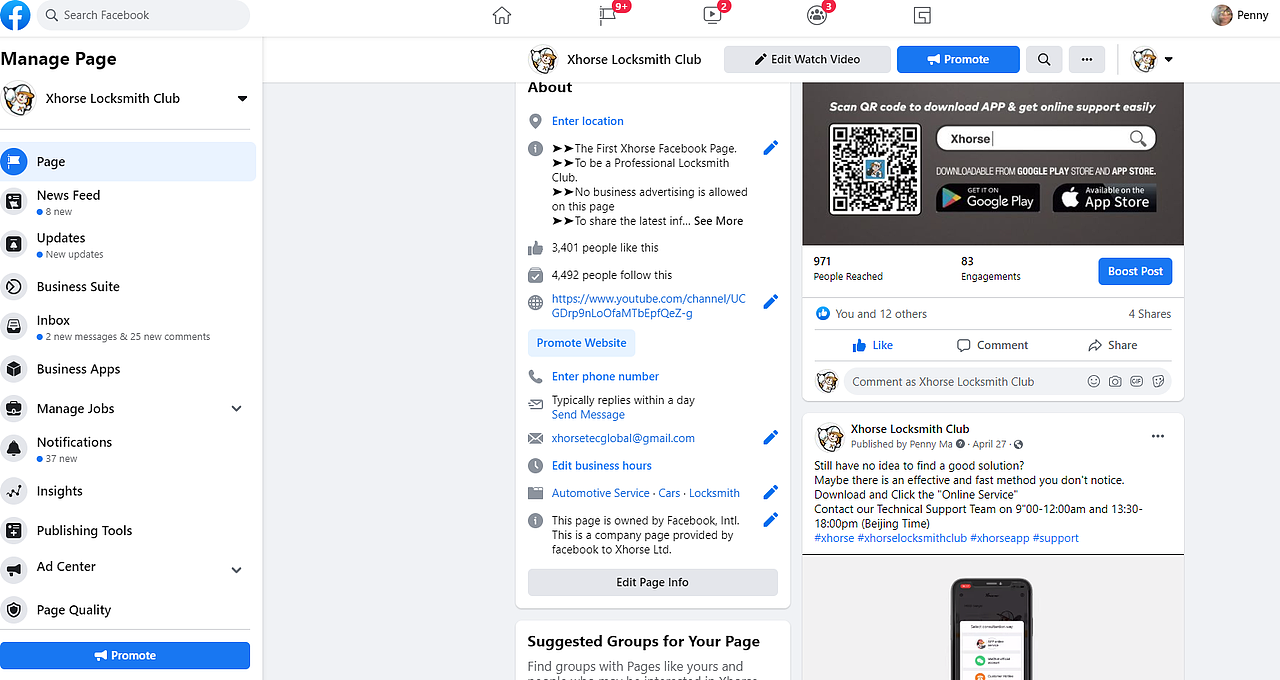The image size is (1280, 680).
Task: Attach a photo to comment
Action: [x=1115, y=382]
